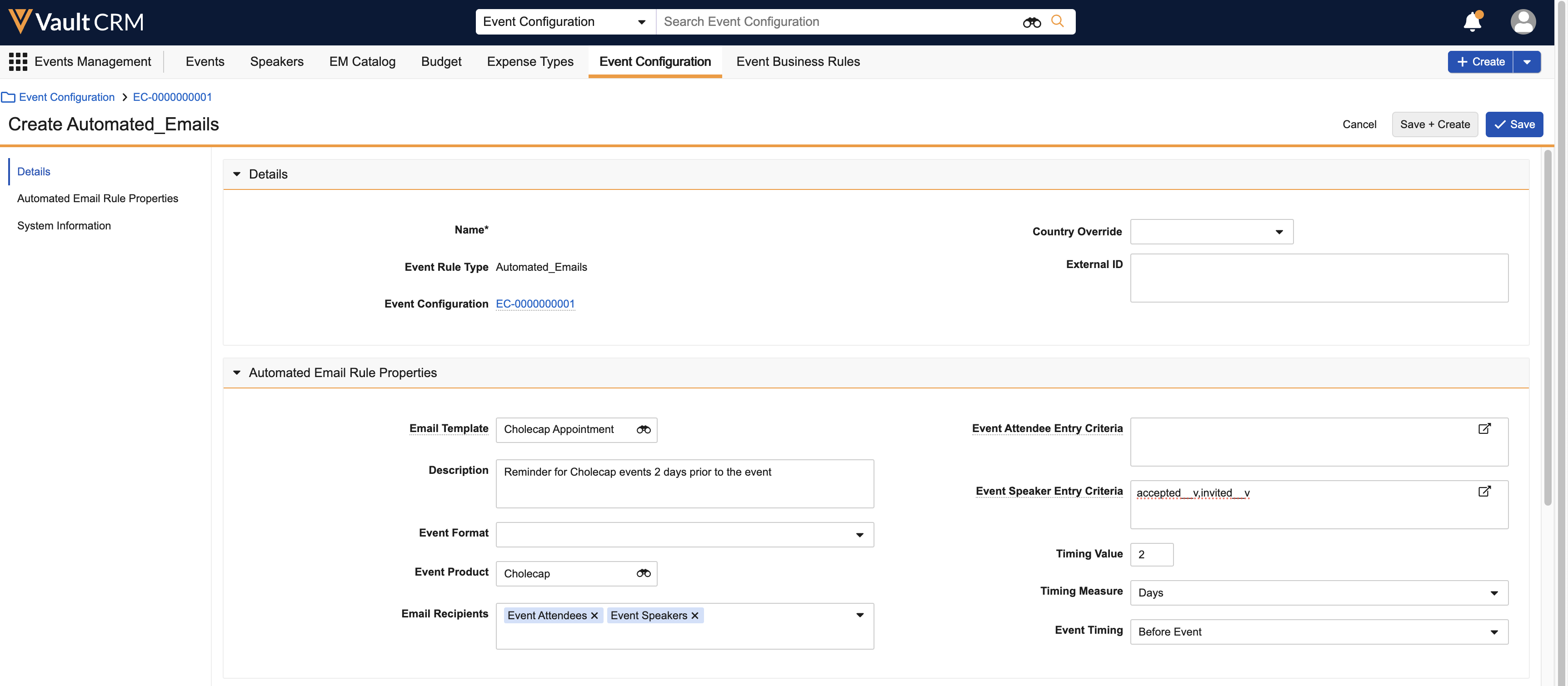Click the orange search magnifier icon
The image size is (1568, 686).
pos(1057,21)
